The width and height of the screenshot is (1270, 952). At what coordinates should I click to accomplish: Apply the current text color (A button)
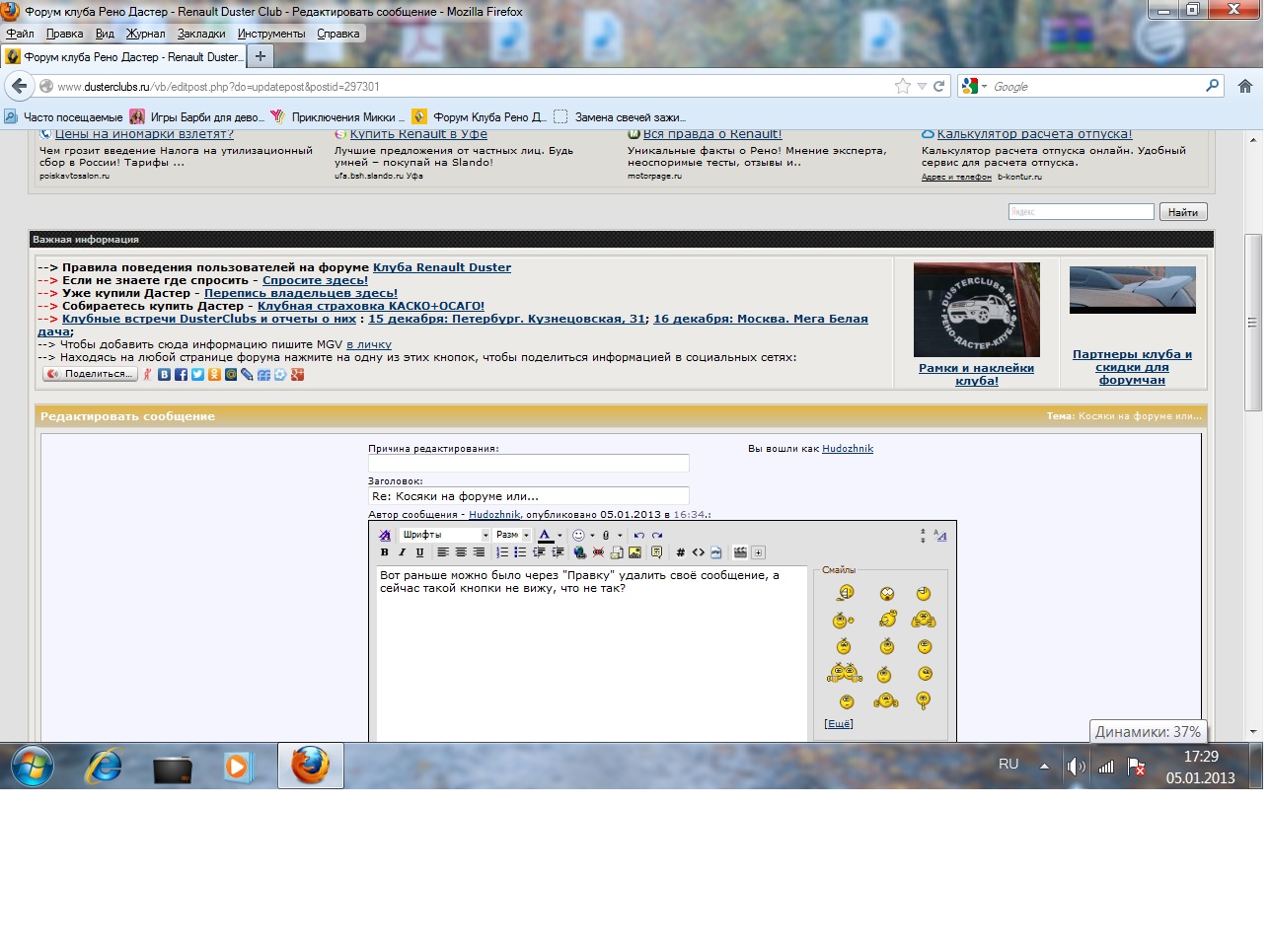545,535
